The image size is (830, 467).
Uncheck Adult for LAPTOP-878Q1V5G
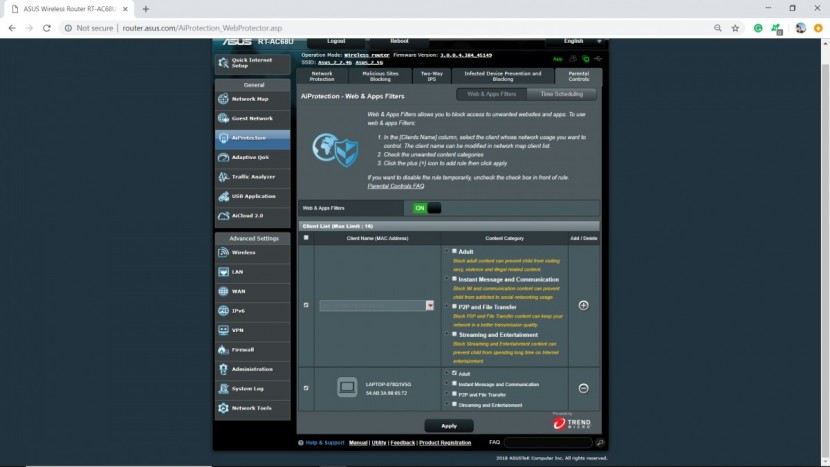point(454,373)
